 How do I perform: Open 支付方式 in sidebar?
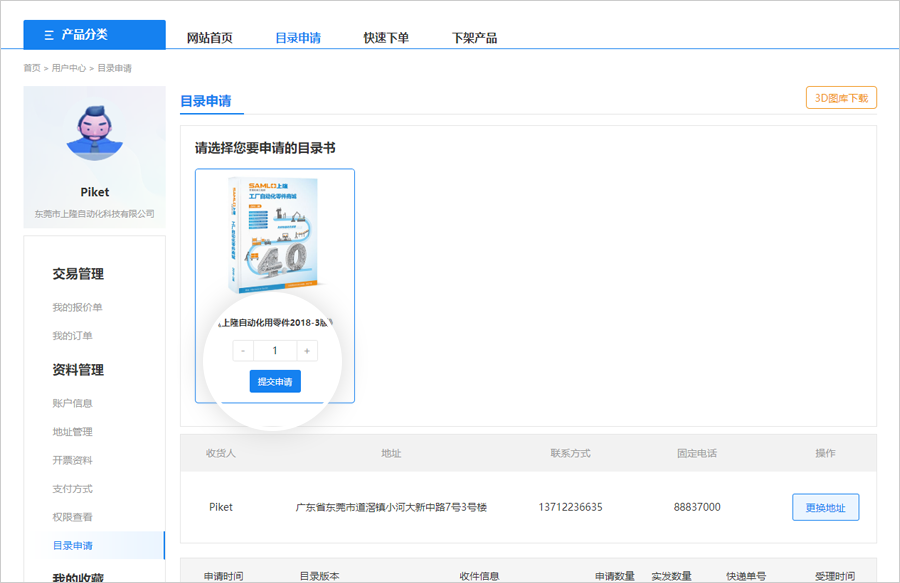click(72, 489)
